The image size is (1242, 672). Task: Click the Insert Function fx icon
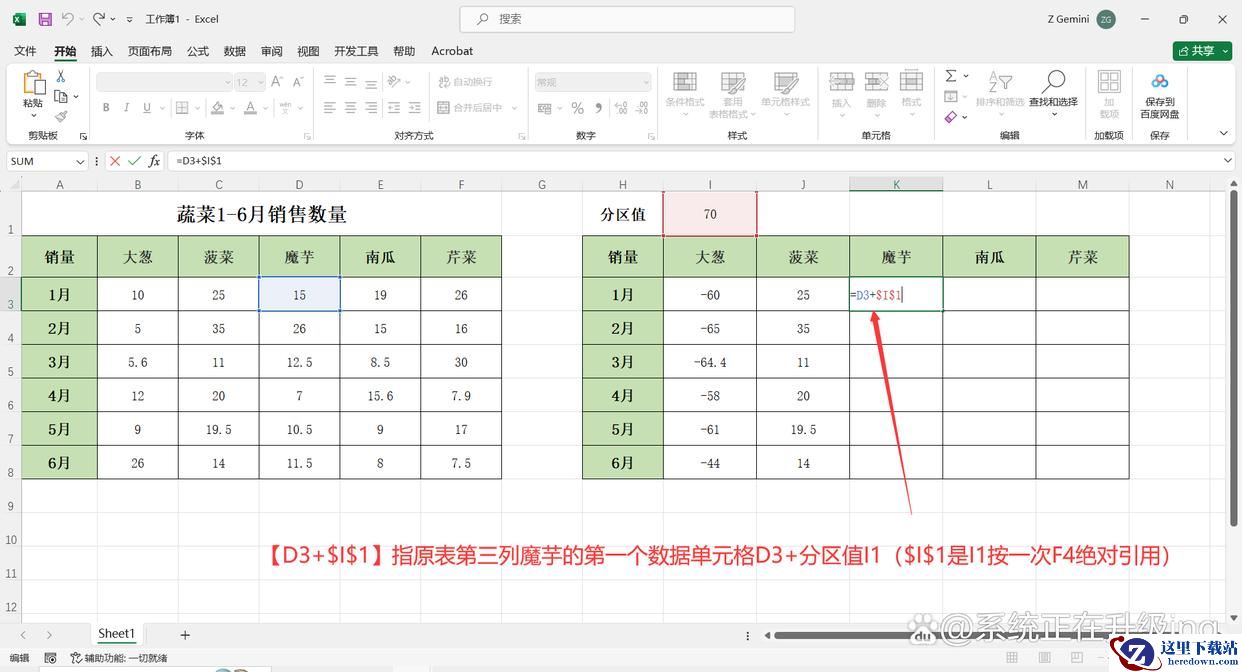tap(154, 161)
